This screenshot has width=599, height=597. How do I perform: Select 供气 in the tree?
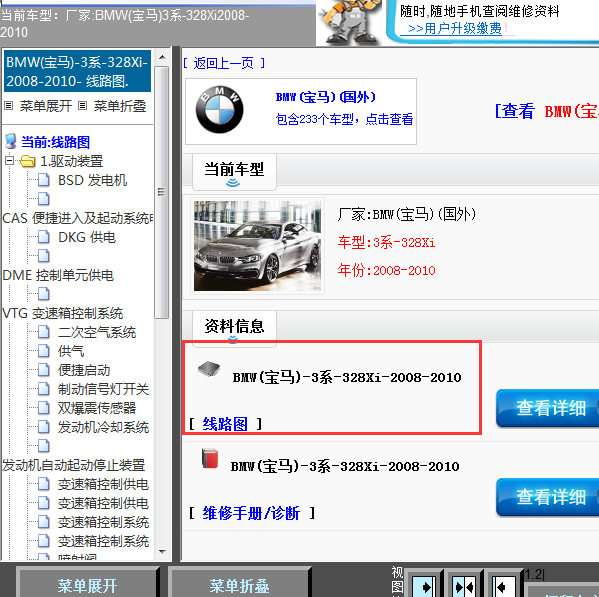tap(71, 351)
